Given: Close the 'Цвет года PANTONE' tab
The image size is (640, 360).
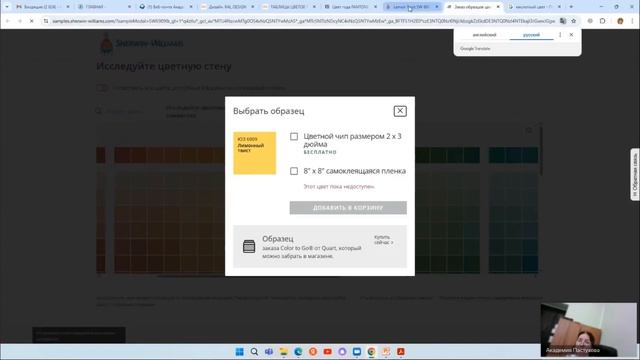Looking at the screenshot, I should (376, 7).
